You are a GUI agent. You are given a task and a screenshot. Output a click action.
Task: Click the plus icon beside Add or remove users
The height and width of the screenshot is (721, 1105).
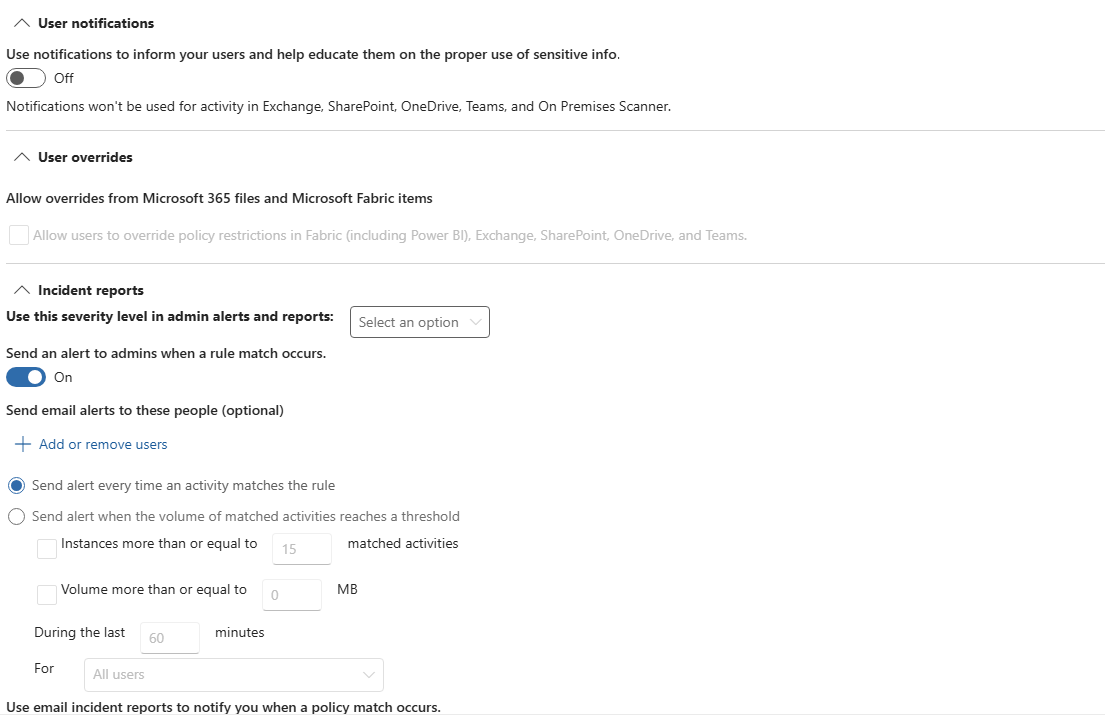click(x=23, y=444)
